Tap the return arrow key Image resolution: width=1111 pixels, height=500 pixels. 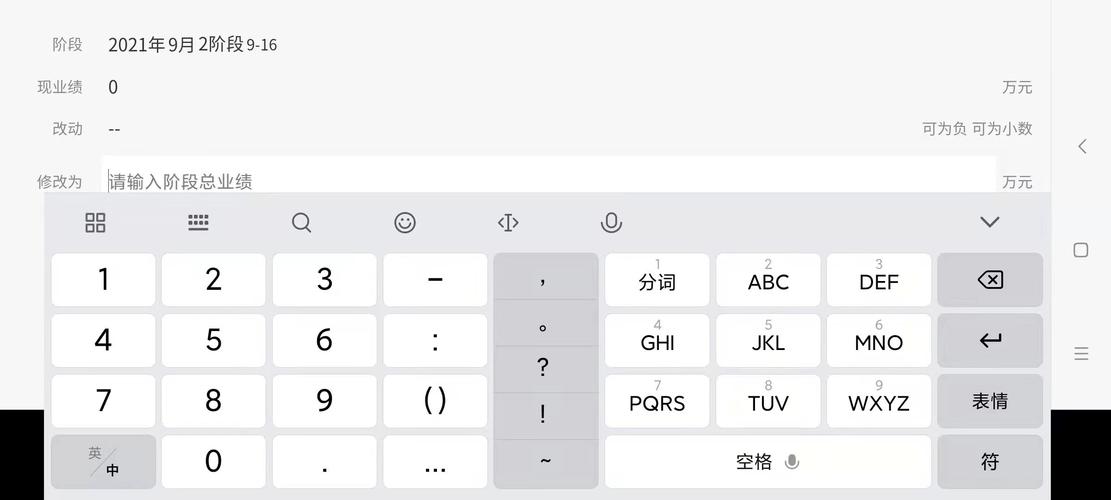click(990, 341)
